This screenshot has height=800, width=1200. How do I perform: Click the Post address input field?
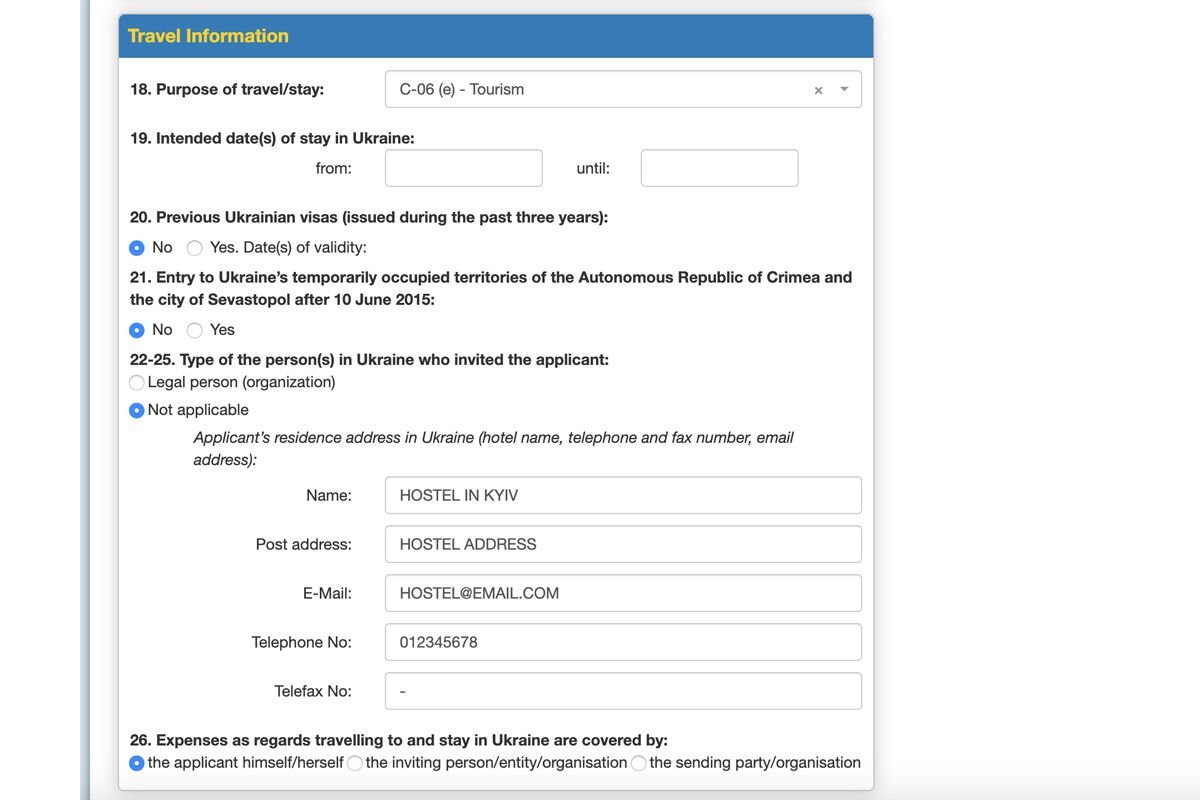click(623, 544)
